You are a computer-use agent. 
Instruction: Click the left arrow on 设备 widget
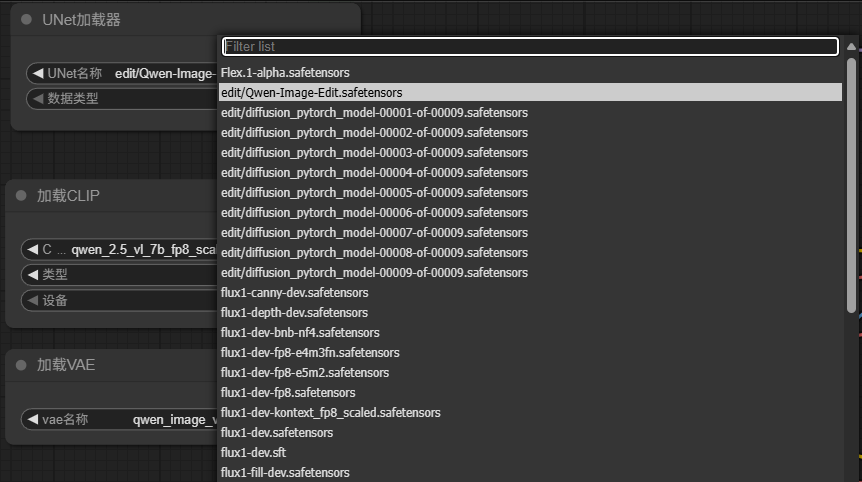coord(32,300)
